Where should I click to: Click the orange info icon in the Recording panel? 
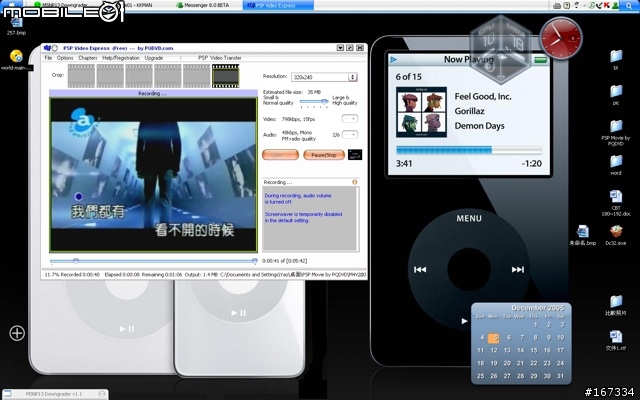354,182
